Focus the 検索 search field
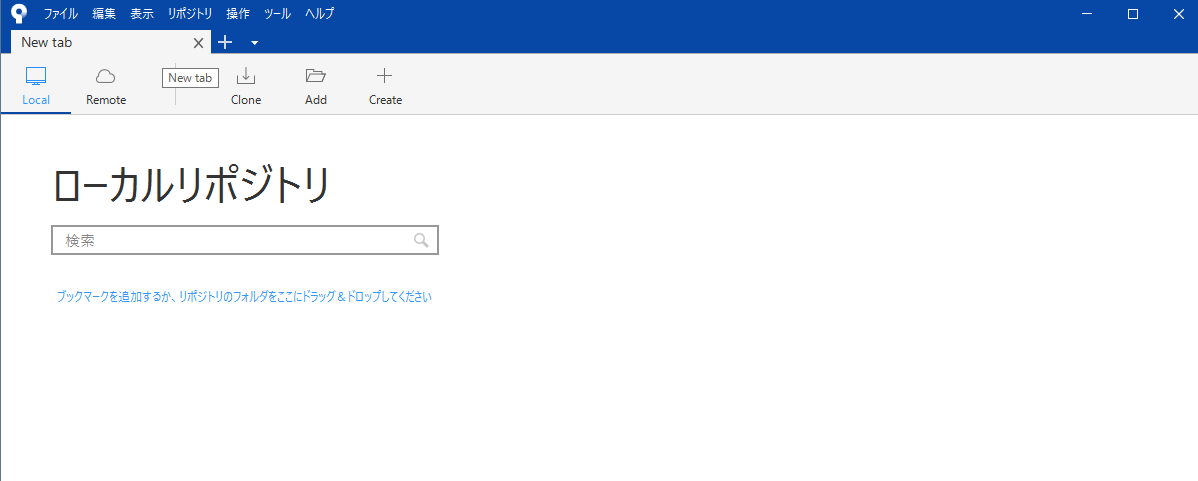Screen dimensions: 1198x481 pos(244,240)
